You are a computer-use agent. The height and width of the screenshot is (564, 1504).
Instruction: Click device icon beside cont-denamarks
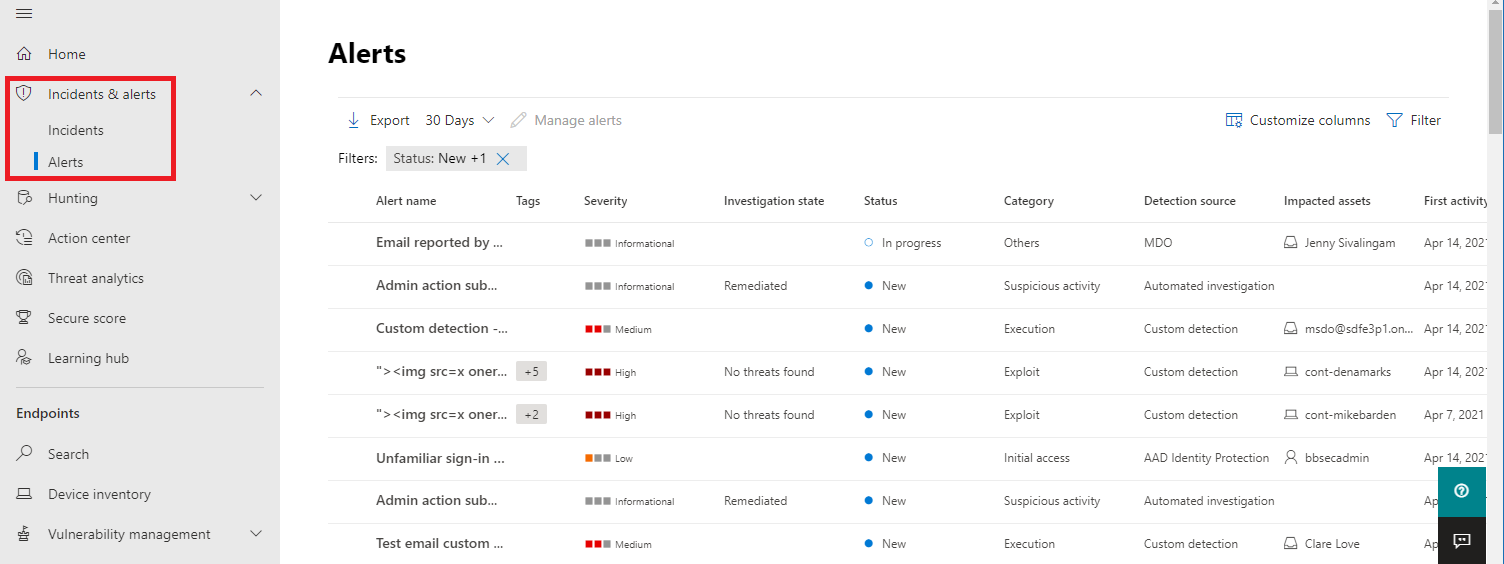(x=1291, y=372)
